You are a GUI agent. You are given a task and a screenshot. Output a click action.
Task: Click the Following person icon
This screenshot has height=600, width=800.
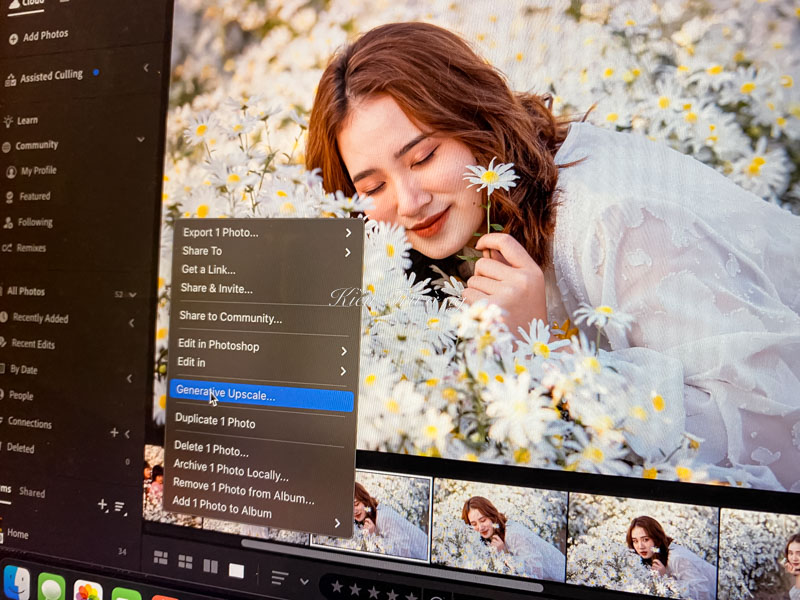pyautogui.click(x=8, y=223)
